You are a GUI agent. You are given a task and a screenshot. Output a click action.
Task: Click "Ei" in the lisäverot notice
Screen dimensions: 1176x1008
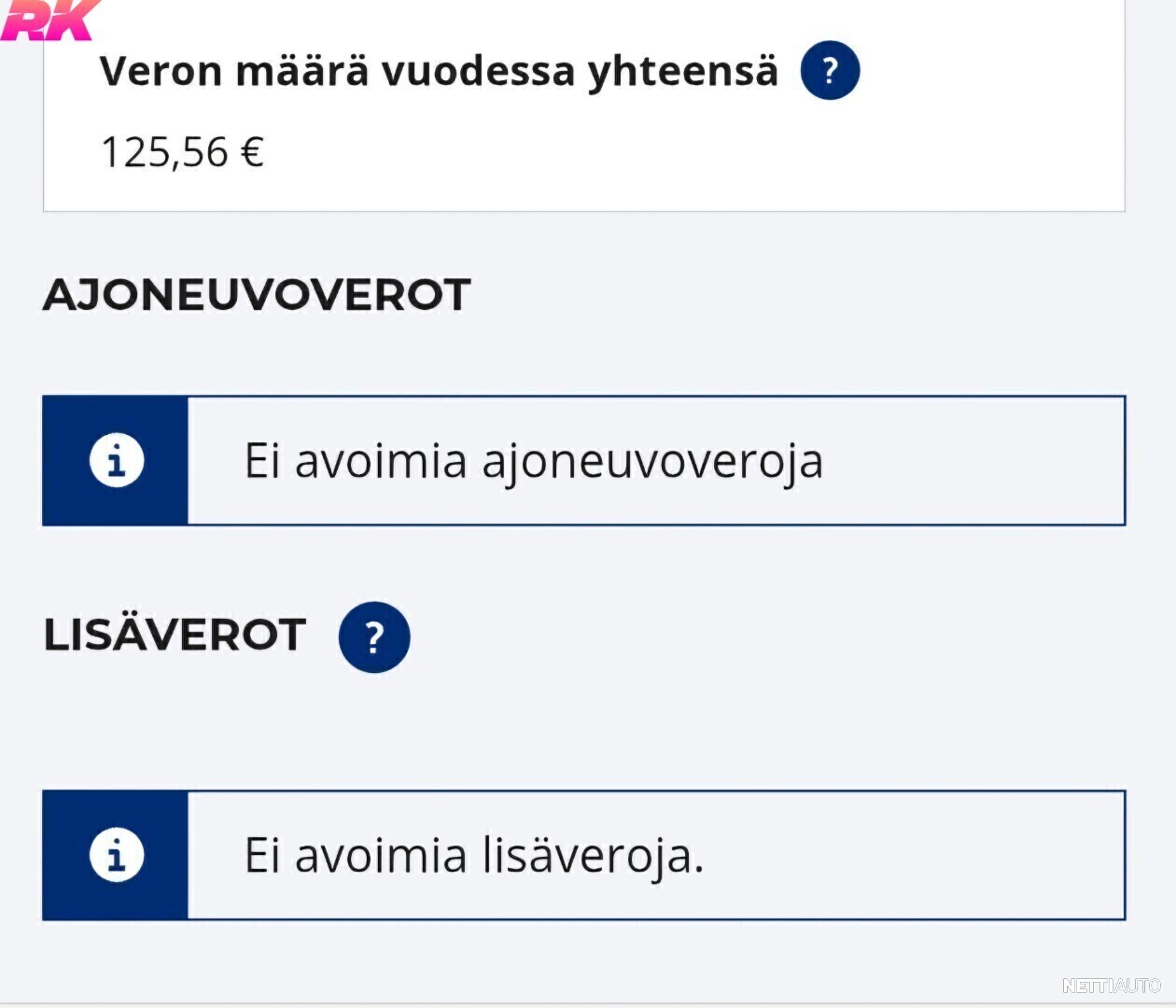pos(262,856)
